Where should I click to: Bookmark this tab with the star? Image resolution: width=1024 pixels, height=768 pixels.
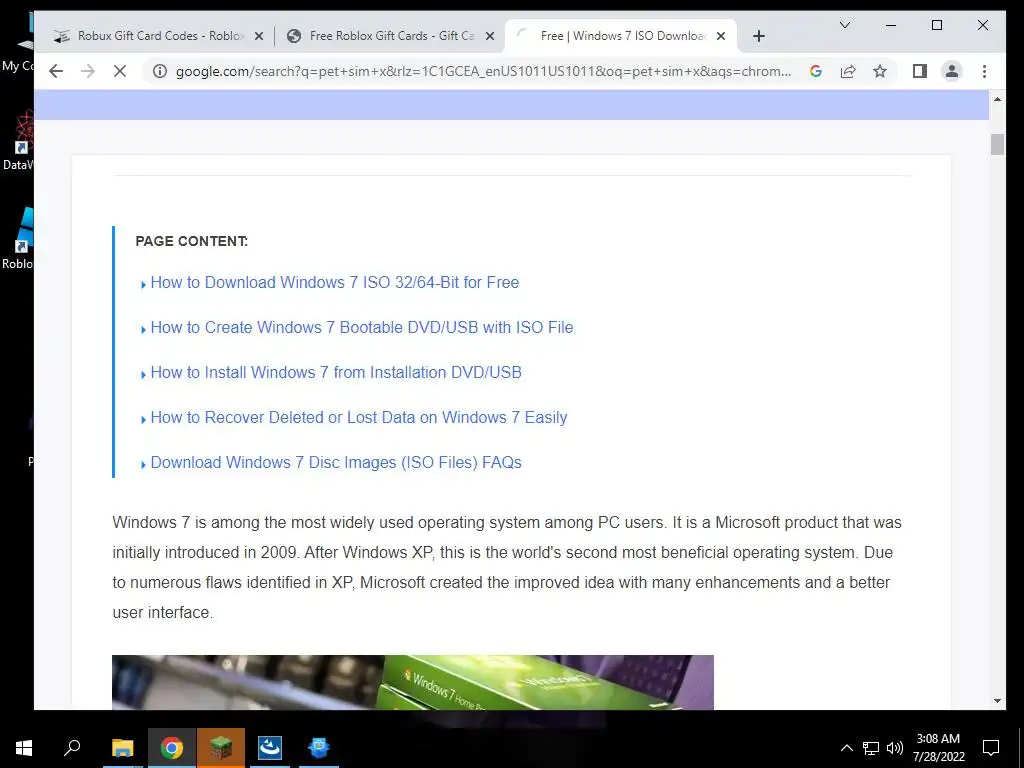880,71
